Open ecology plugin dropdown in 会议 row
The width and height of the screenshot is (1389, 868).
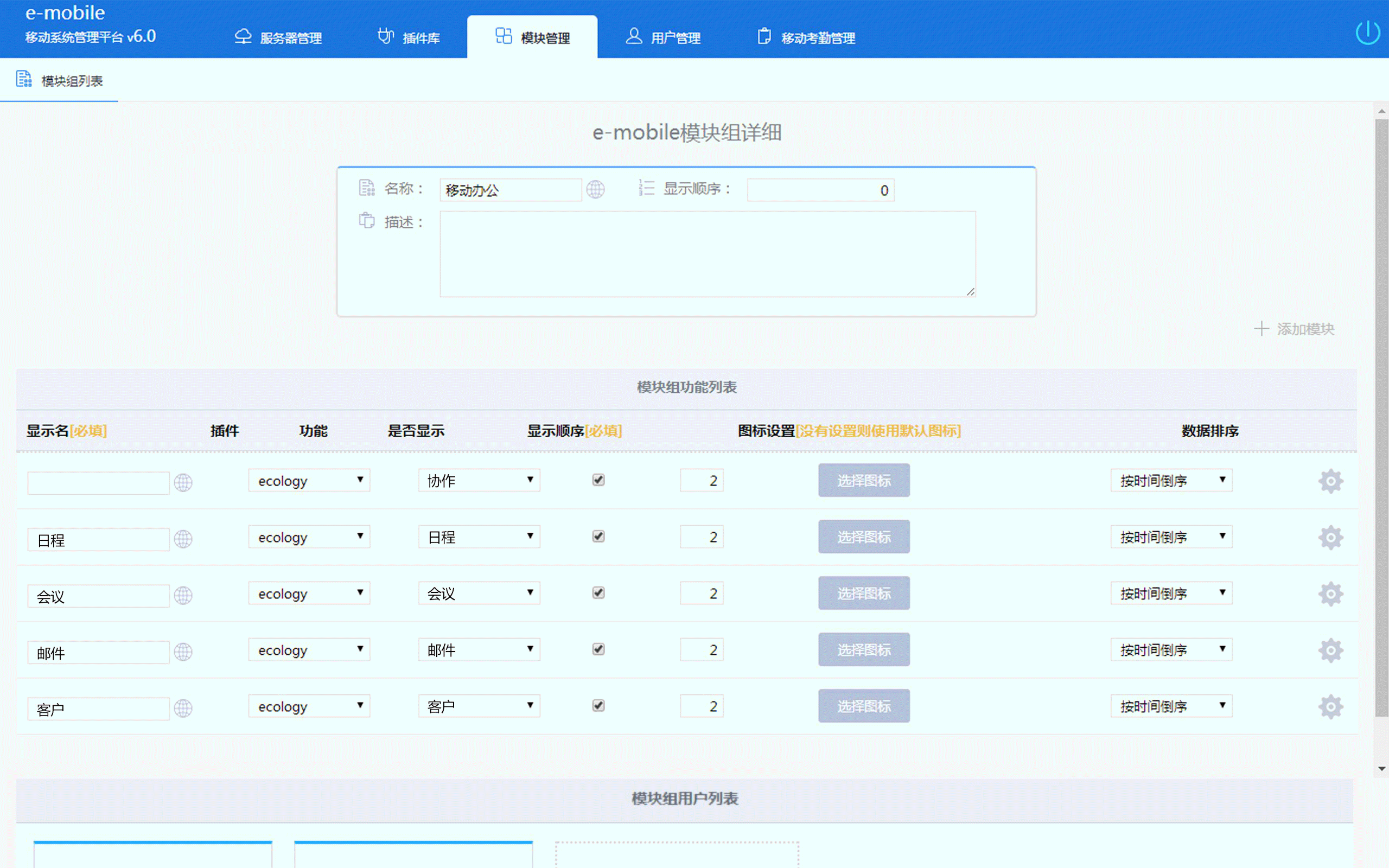click(x=309, y=593)
